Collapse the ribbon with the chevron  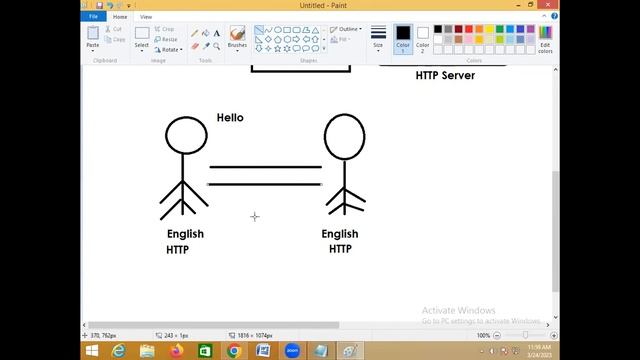pyautogui.click(x=544, y=16)
